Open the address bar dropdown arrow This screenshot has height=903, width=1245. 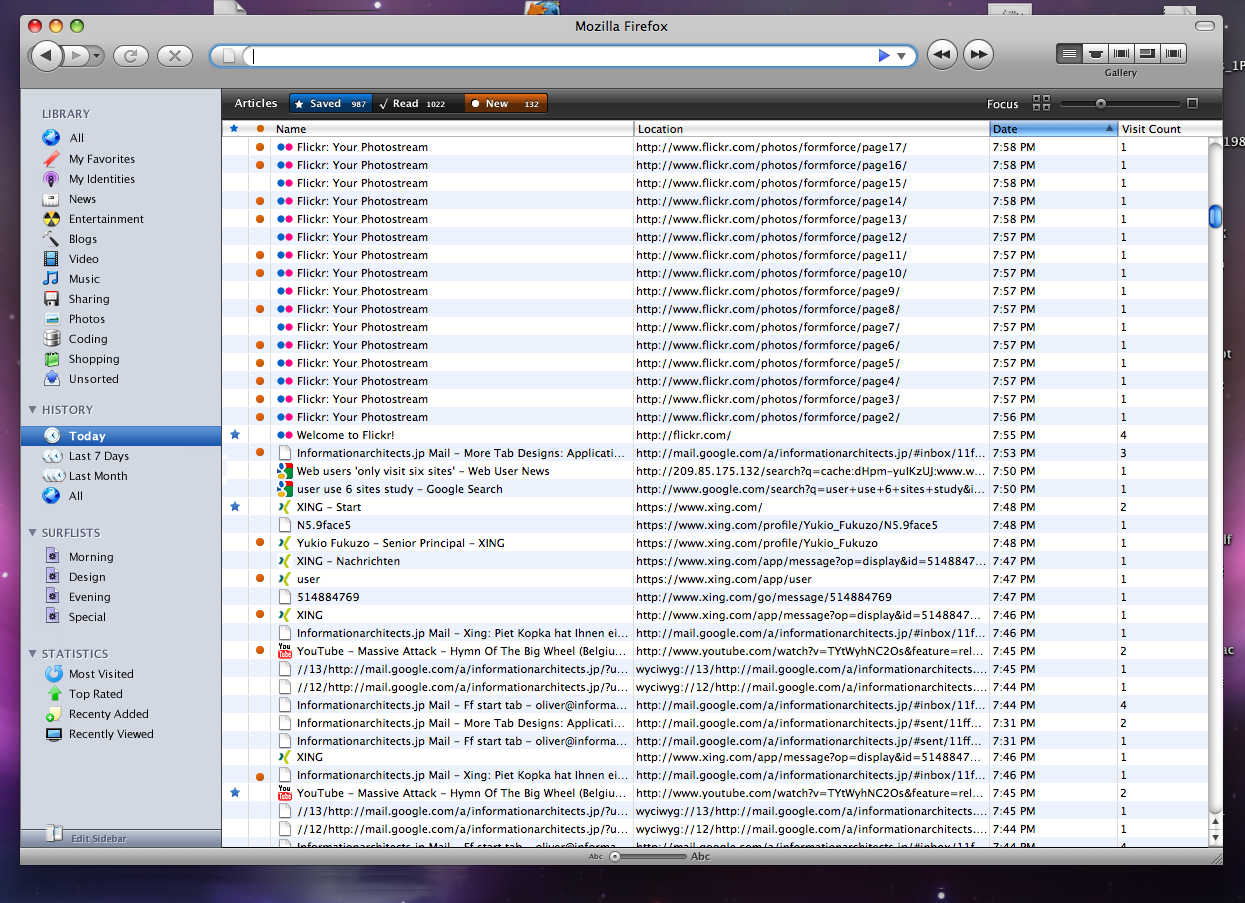(901, 56)
